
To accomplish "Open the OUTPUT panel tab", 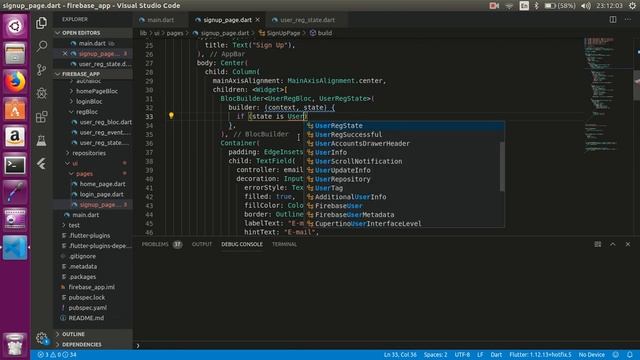I will 202,244.
